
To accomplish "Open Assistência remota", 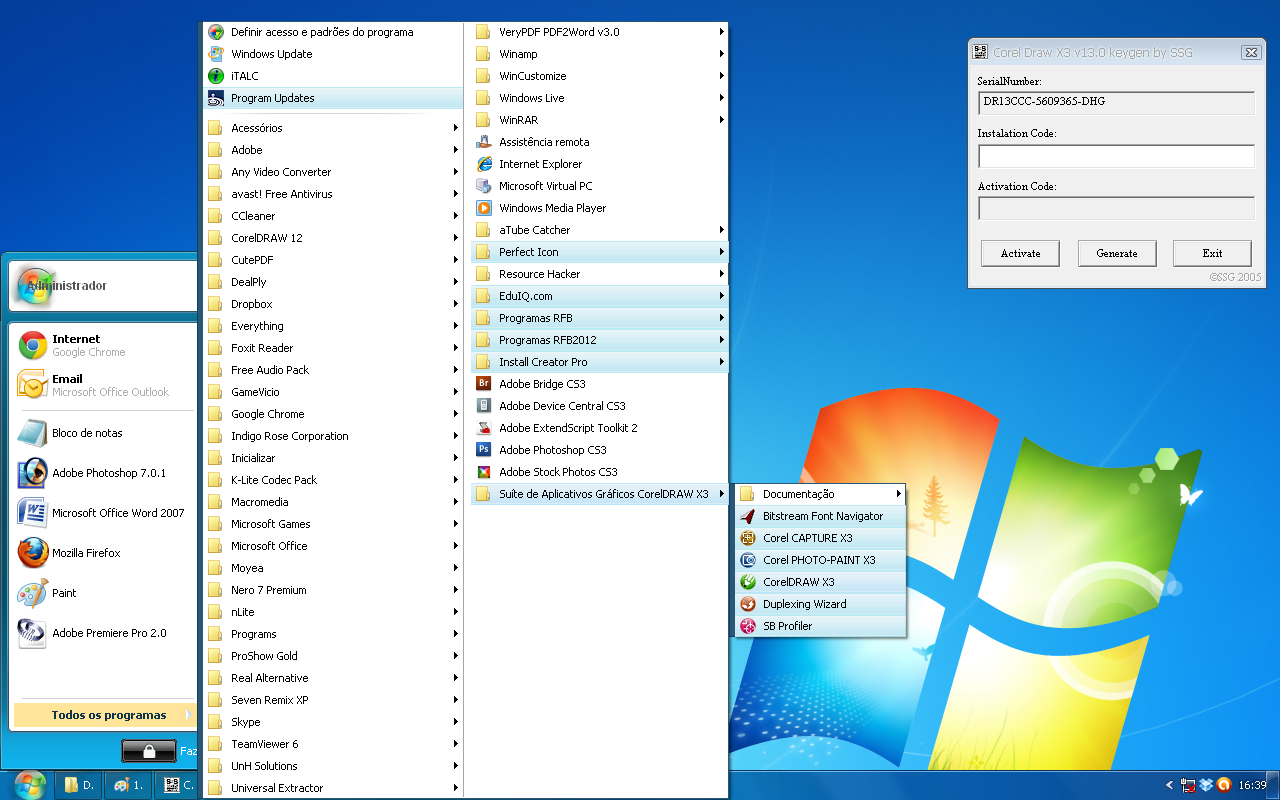I will pos(599,142).
